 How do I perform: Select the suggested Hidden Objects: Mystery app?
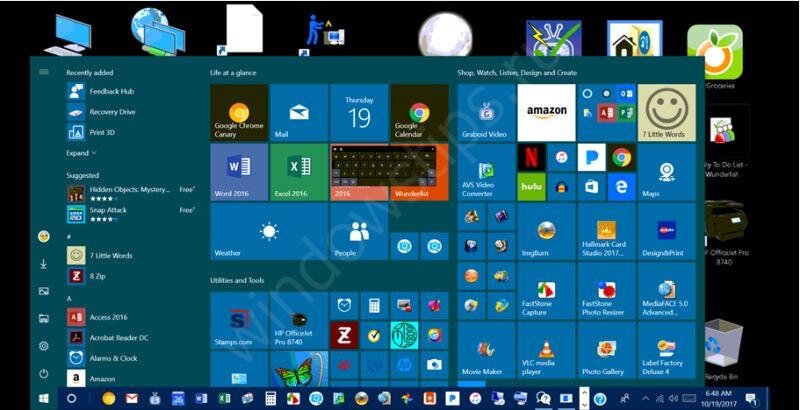[x=131, y=193]
